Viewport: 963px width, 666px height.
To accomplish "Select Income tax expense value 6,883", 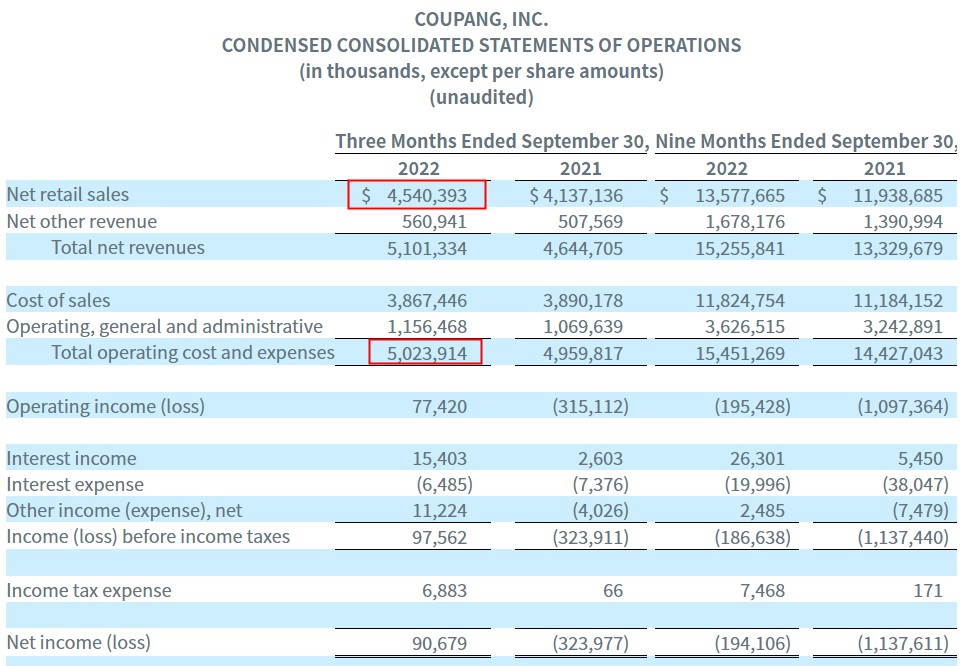I will click(x=444, y=591).
